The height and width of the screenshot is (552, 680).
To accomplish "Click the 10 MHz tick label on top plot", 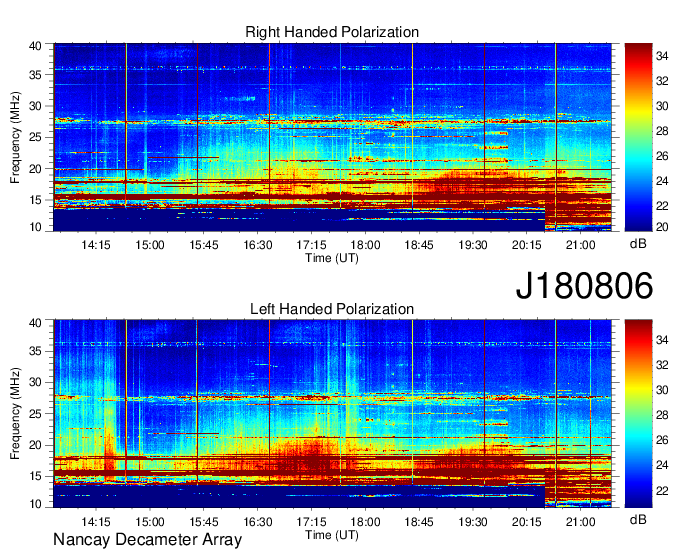I will click(35, 227).
